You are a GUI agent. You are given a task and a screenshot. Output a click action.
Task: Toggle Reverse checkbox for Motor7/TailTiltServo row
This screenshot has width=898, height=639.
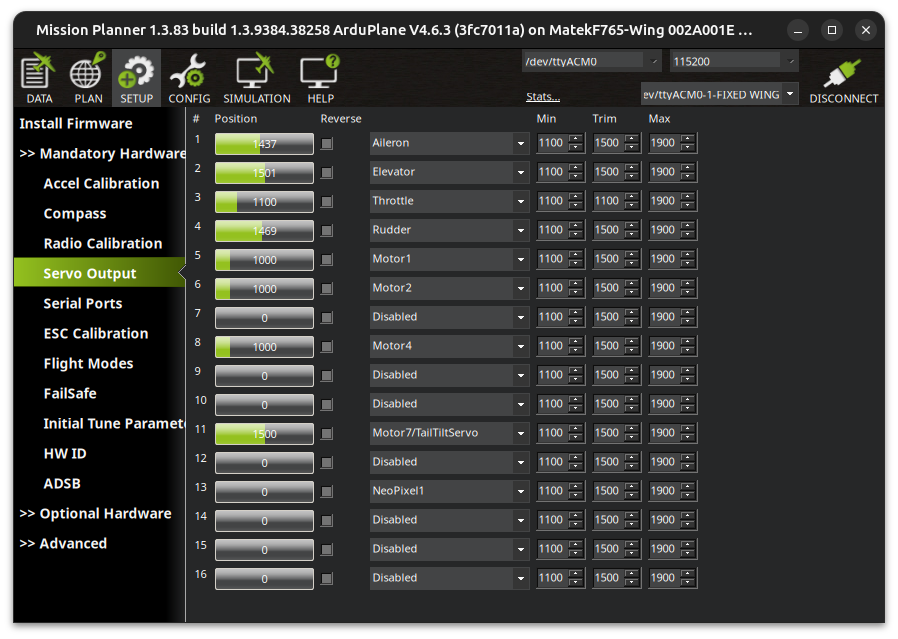[x=326, y=433]
